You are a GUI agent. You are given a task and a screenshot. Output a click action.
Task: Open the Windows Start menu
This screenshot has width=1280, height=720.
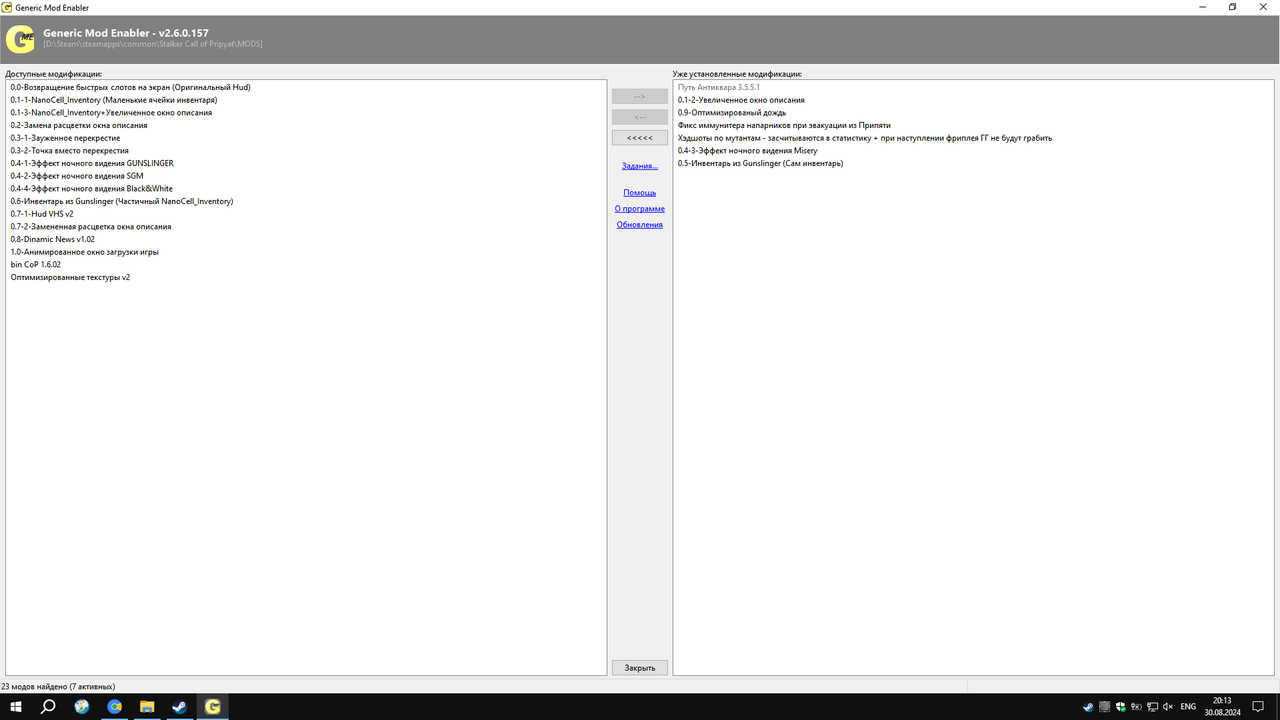coord(16,706)
